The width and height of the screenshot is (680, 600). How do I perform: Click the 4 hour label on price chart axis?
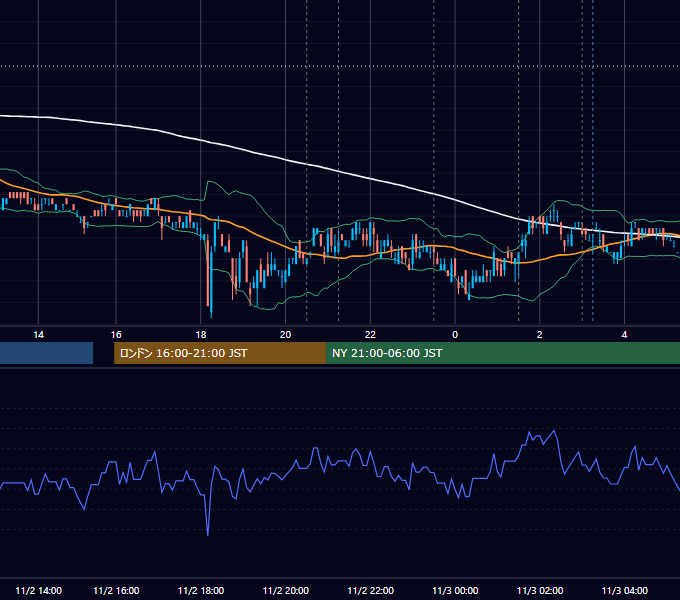pyautogui.click(x=624, y=335)
